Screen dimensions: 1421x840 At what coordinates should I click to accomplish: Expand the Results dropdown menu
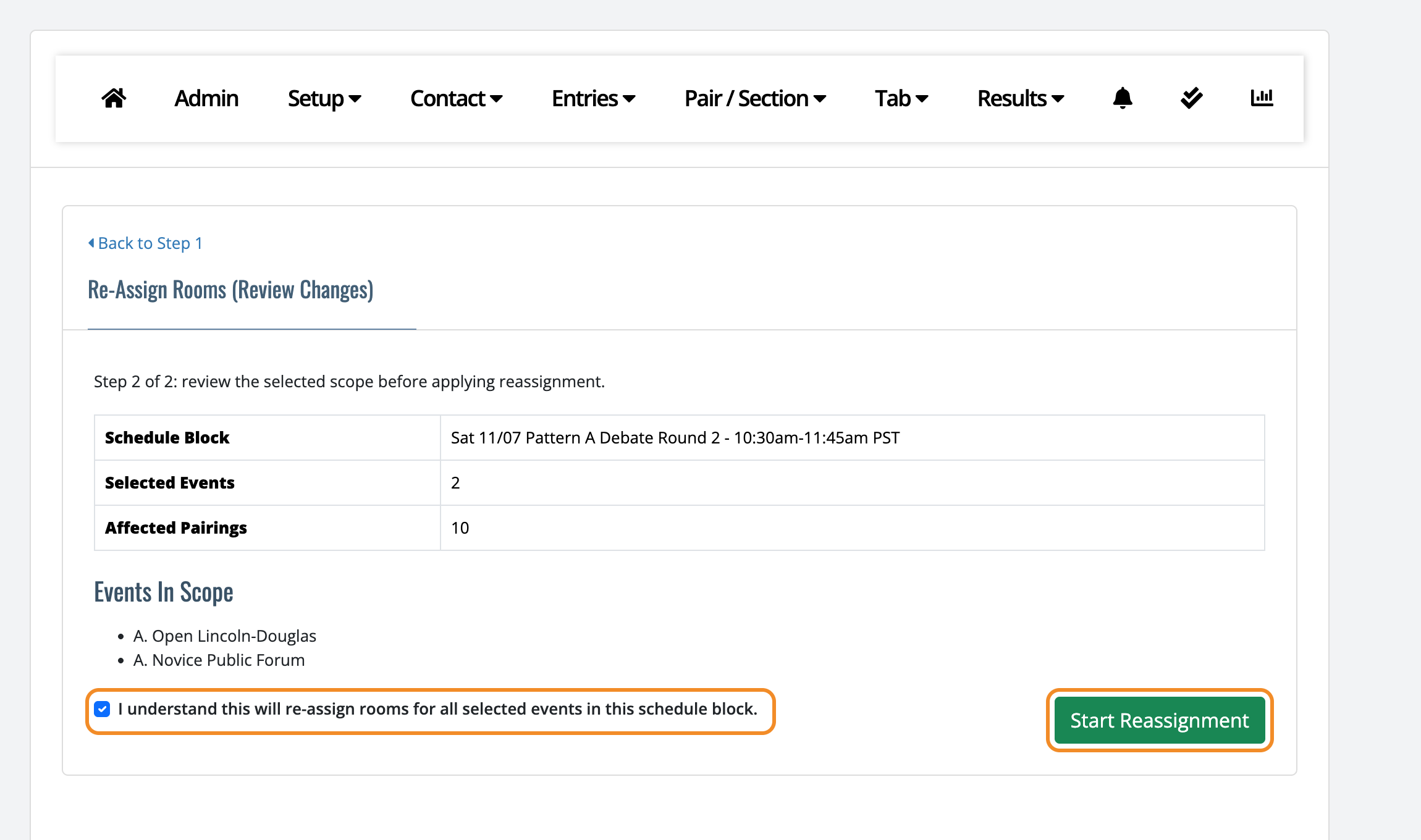click(x=1021, y=98)
